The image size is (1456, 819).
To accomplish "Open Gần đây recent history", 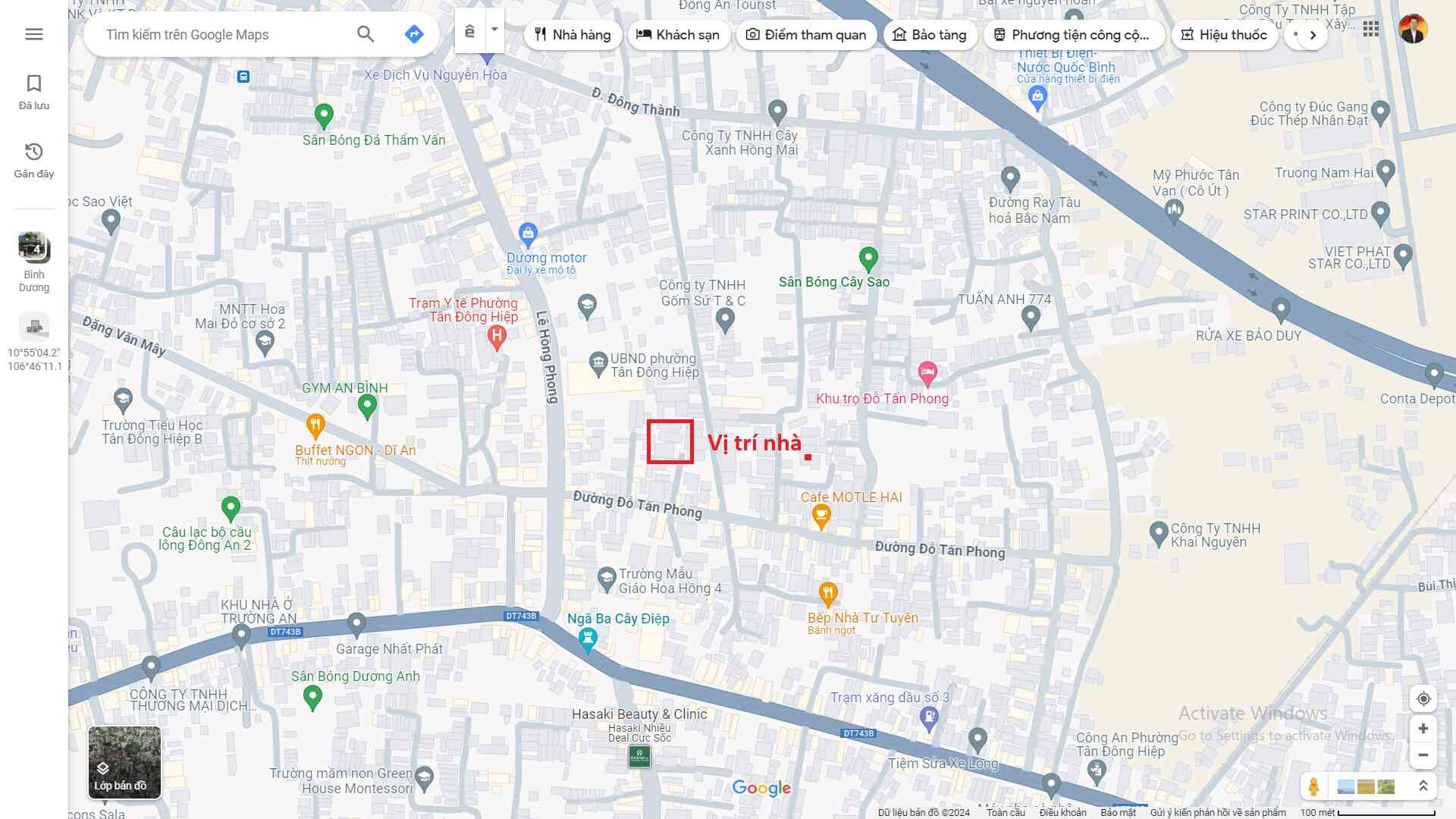I will [x=34, y=160].
